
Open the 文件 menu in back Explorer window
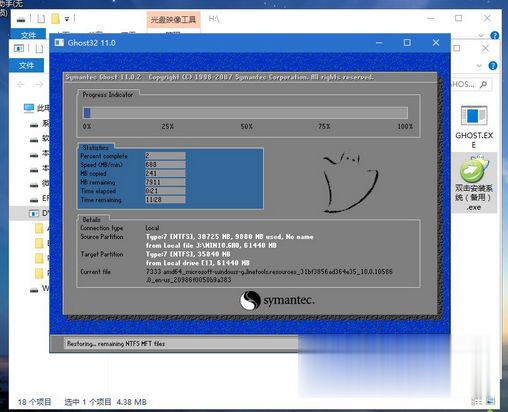click(28, 35)
